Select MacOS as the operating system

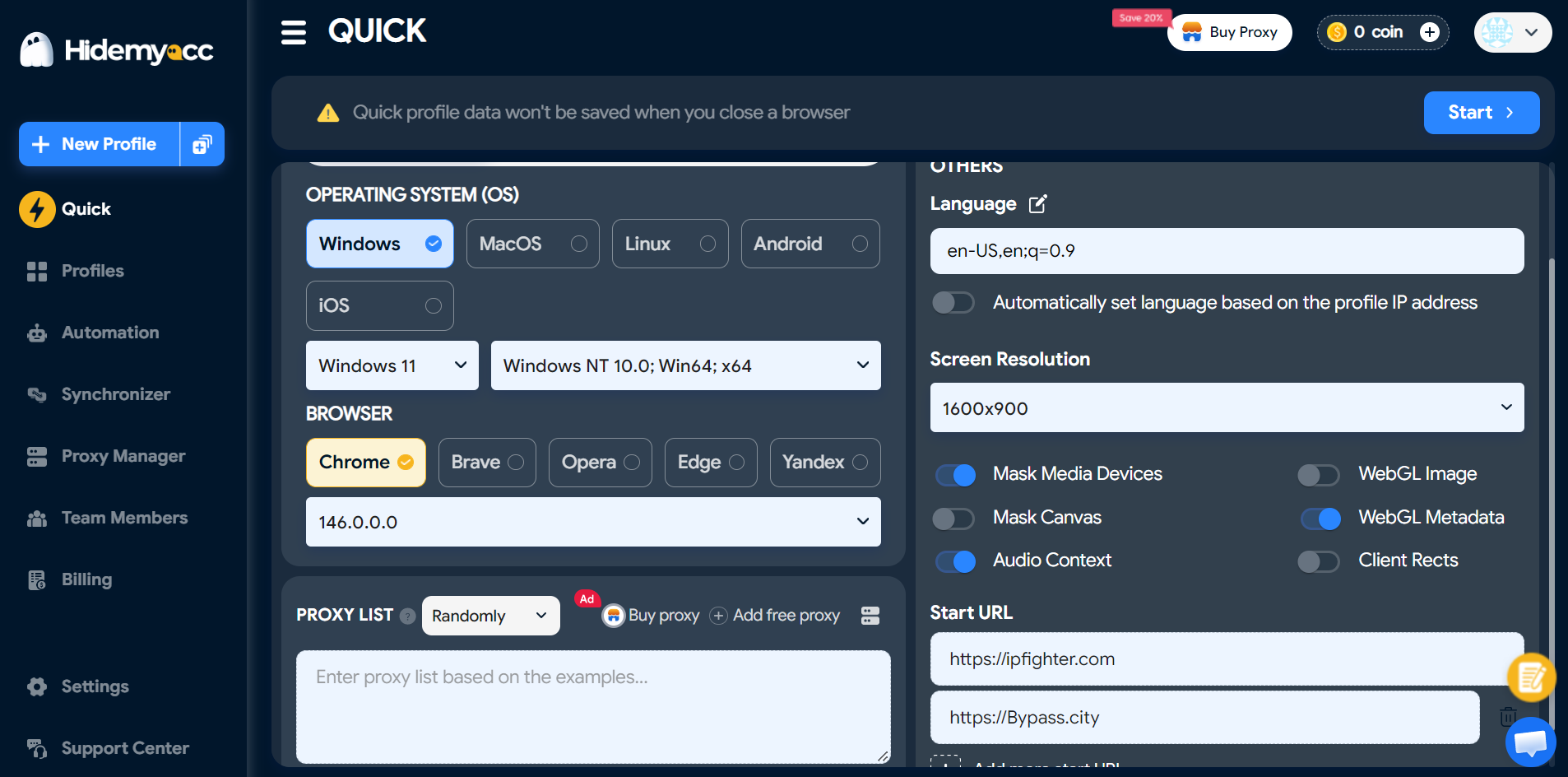(532, 244)
